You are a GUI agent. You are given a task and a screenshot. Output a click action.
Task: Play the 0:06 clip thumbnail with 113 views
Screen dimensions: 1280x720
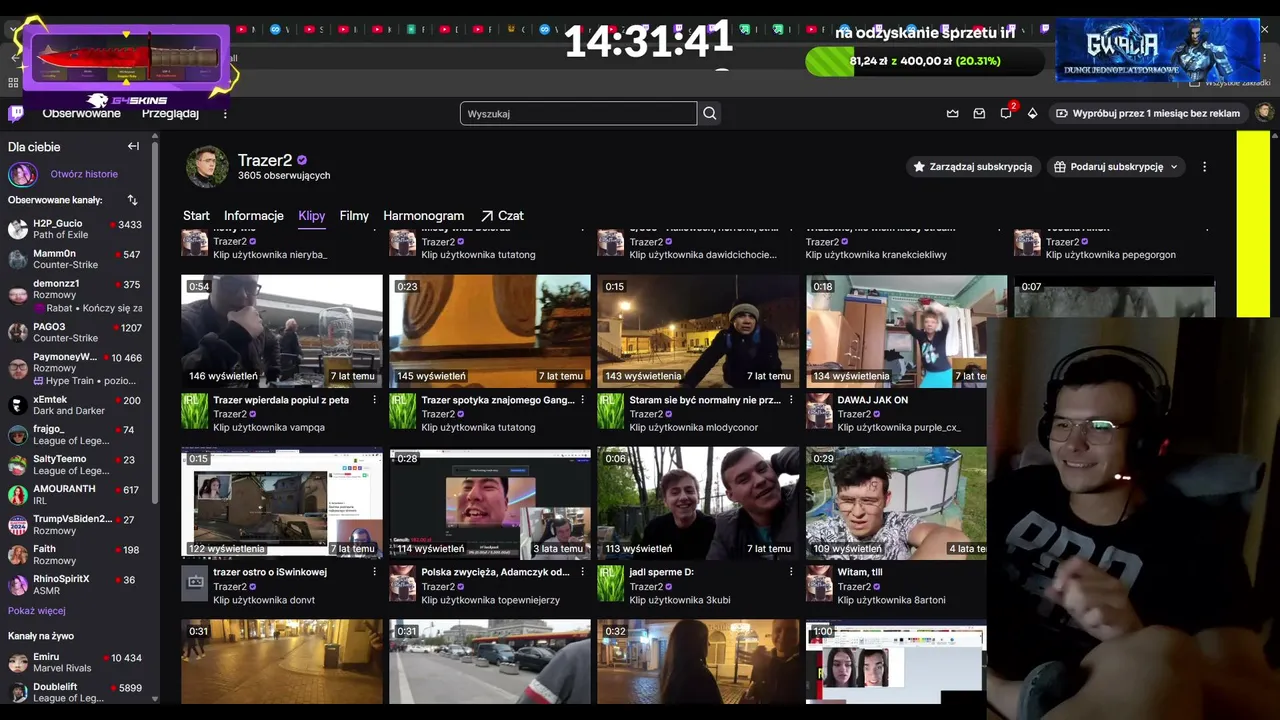tap(698, 504)
